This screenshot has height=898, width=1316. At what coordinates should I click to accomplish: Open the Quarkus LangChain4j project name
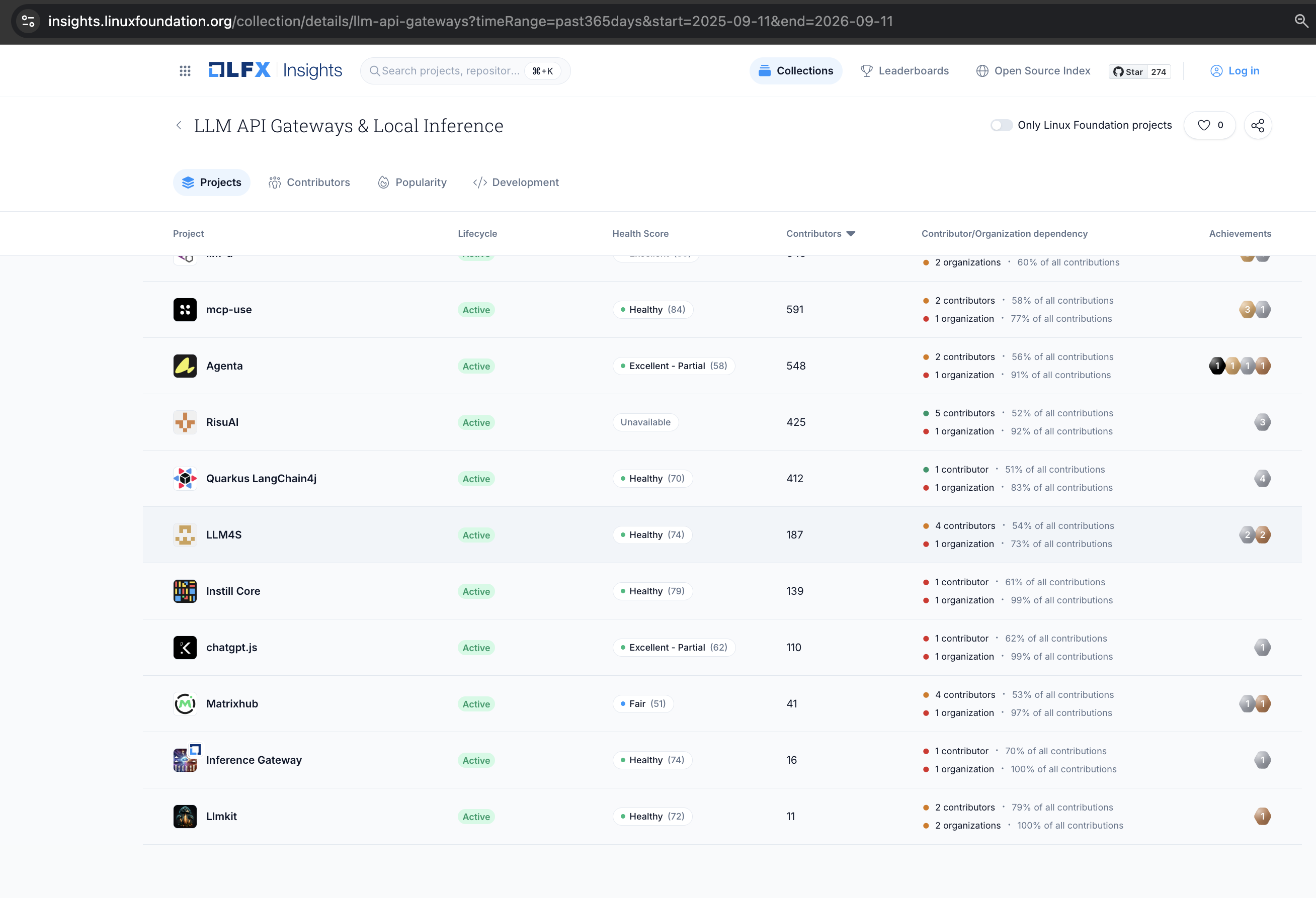point(261,478)
